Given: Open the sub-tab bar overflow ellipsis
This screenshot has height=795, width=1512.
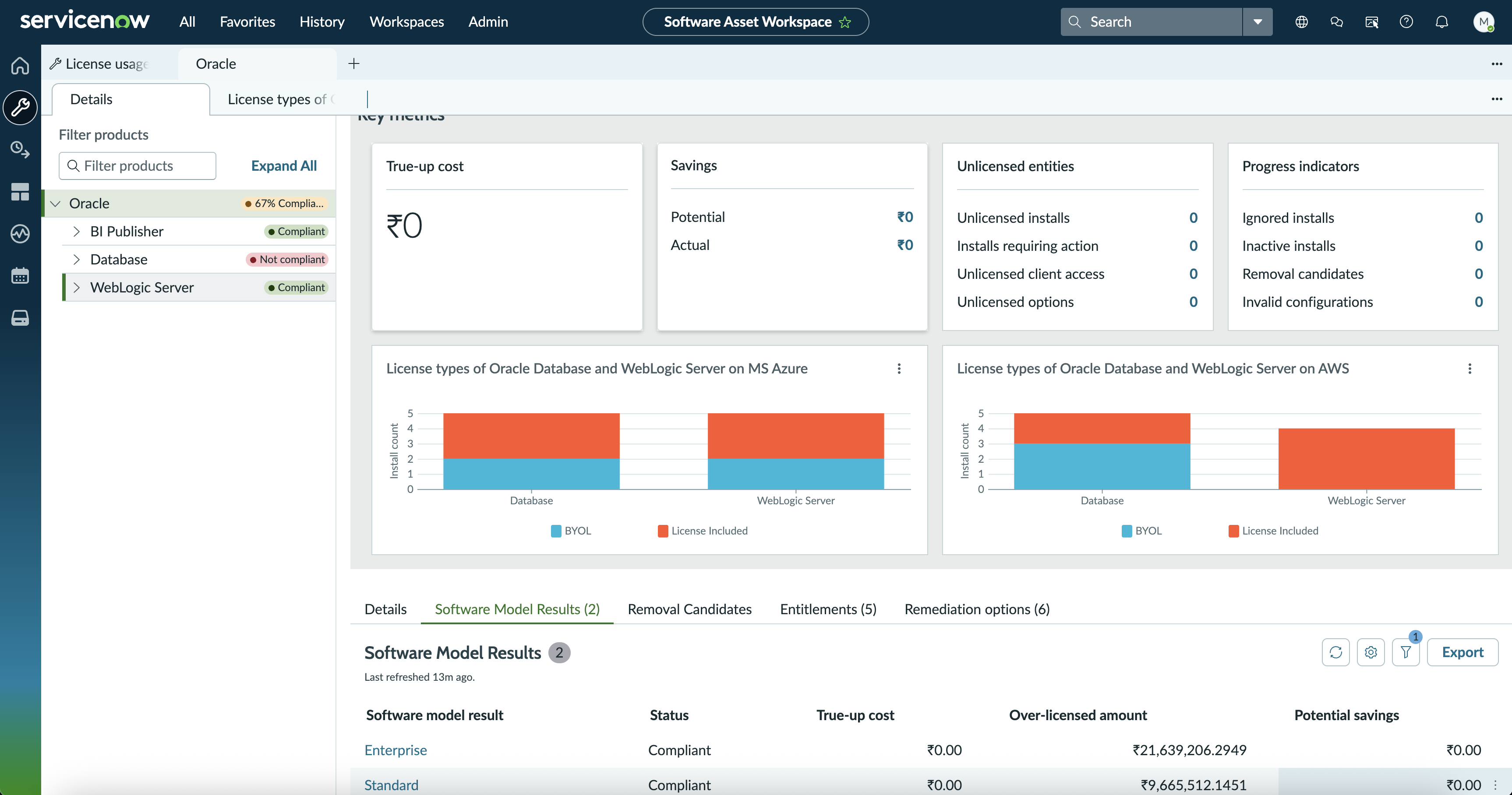Looking at the screenshot, I should 1496,98.
